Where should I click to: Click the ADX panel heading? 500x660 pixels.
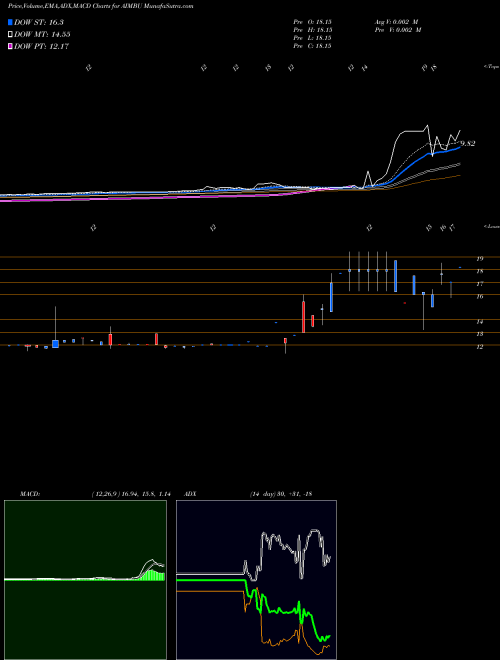point(190,494)
